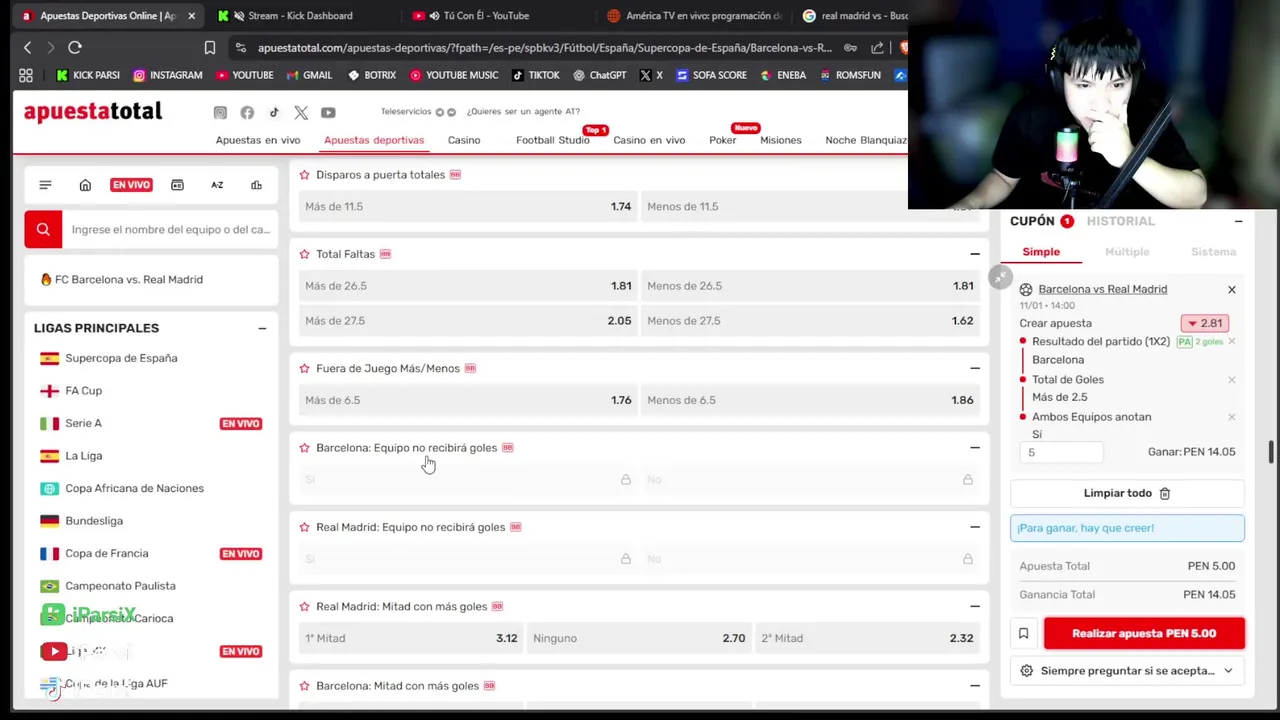Image resolution: width=1280 pixels, height=720 pixels.
Task: Switch to HISTORIAL tab
Action: point(1120,221)
